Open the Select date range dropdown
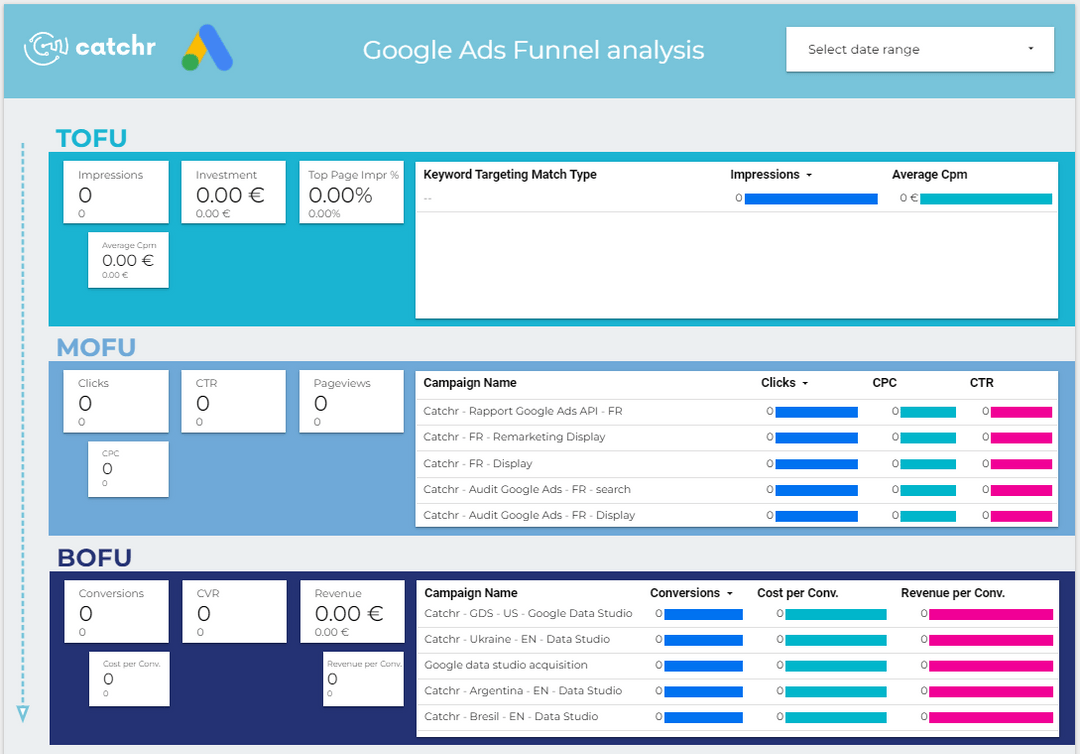 (x=918, y=49)
